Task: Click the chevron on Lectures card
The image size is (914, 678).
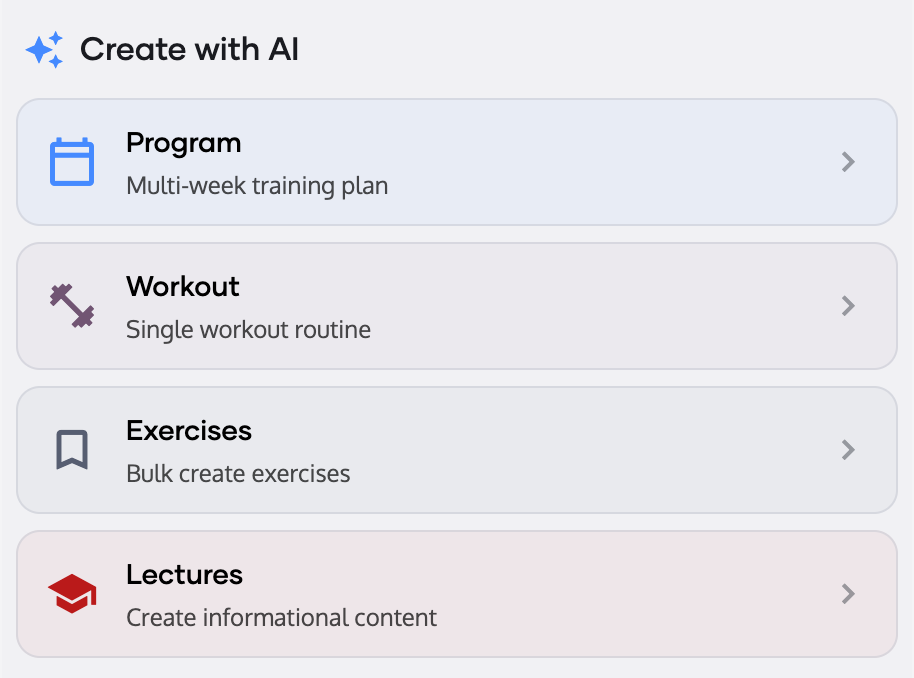Action: [x=848, y=594]
